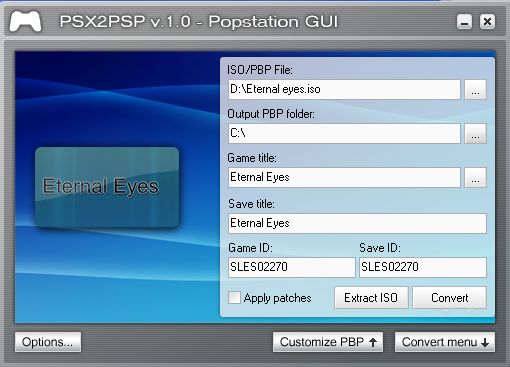Viewport: 510px width, 367px height.
Task: Click the Save title input field
Action: [x=357, y=223]
